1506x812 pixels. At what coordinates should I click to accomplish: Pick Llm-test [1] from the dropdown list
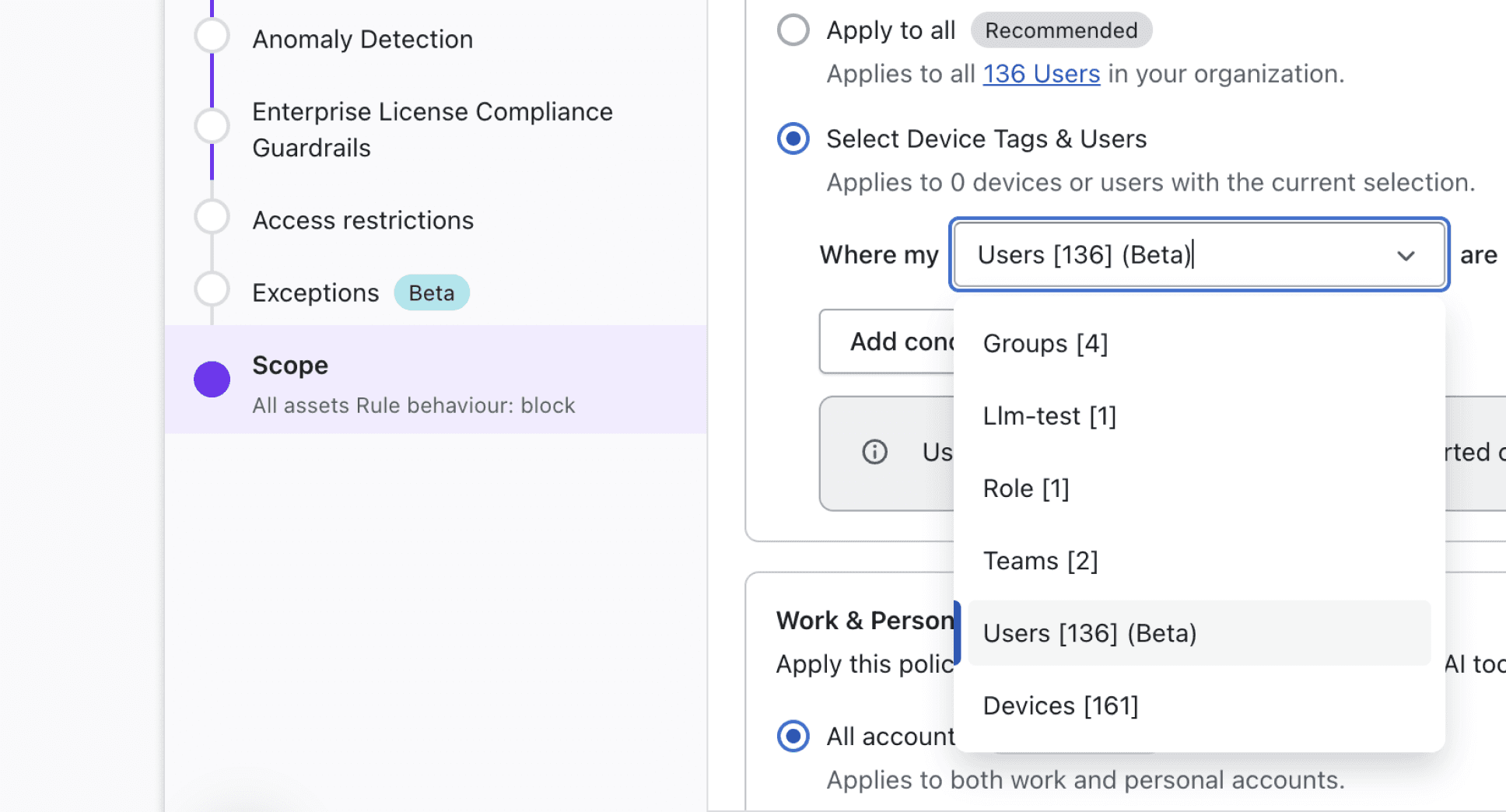pyautogui.click(x=1199, y=416)
